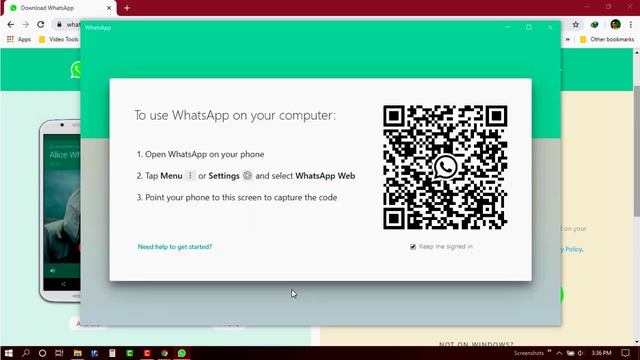Switch to Chrome from the taskbar

pos(164,353)
